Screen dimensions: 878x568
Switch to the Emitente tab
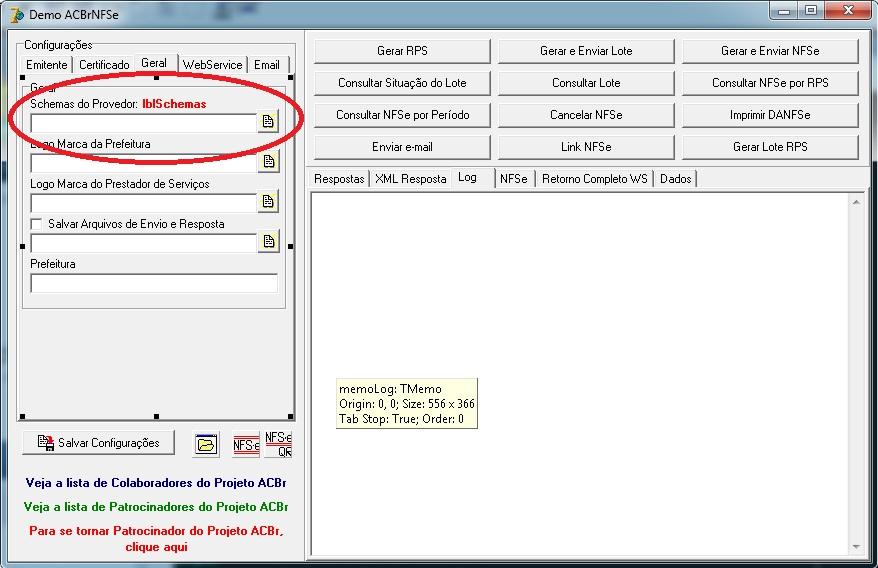(46, 65)
